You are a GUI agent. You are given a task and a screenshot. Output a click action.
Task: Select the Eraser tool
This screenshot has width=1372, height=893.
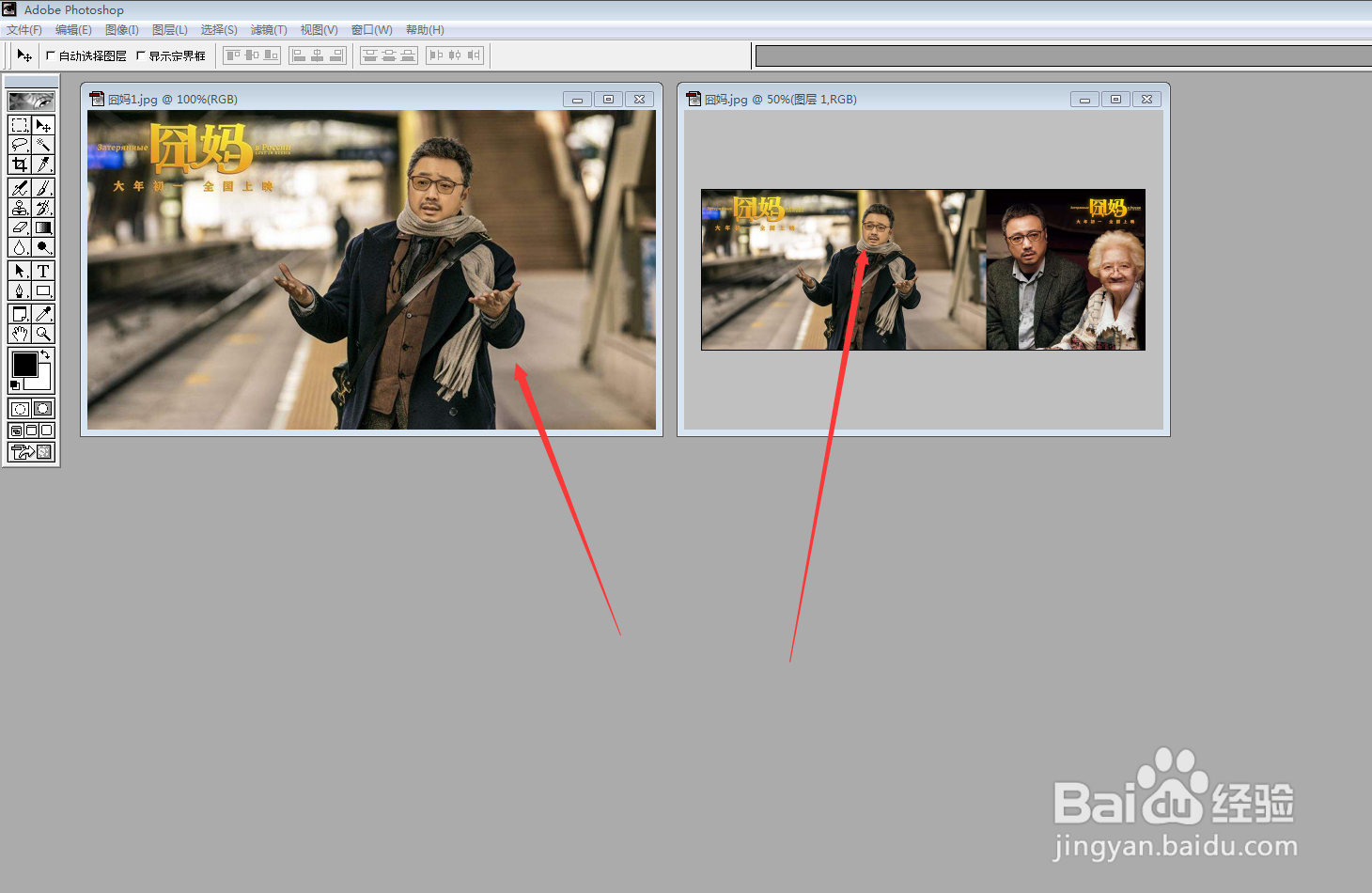click(x=20, y=227)
